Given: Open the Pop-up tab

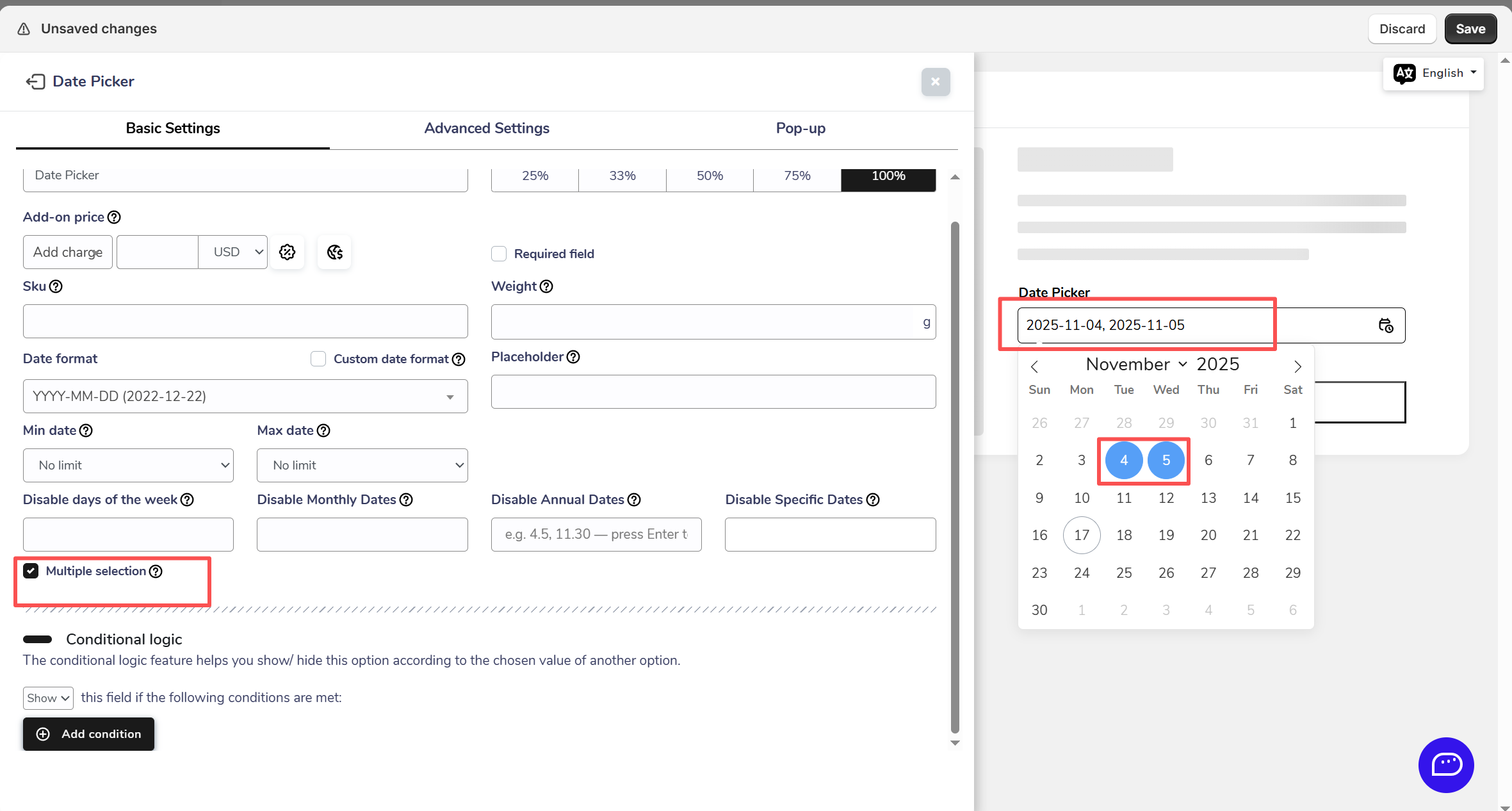Looking at the screenshot, I should click(x=801, y=128).
